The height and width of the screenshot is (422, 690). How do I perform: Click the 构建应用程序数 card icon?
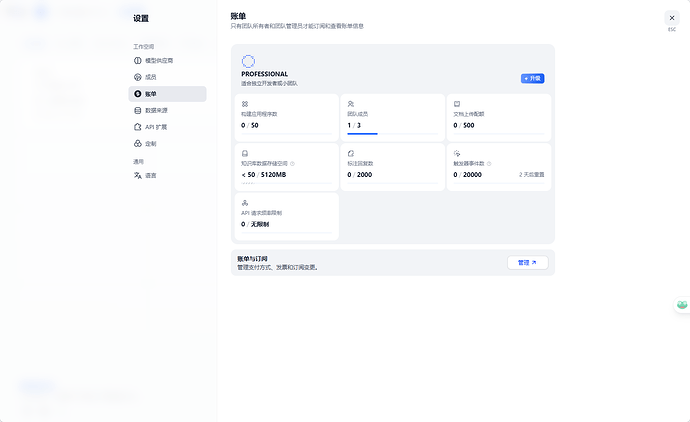point(245,104)
